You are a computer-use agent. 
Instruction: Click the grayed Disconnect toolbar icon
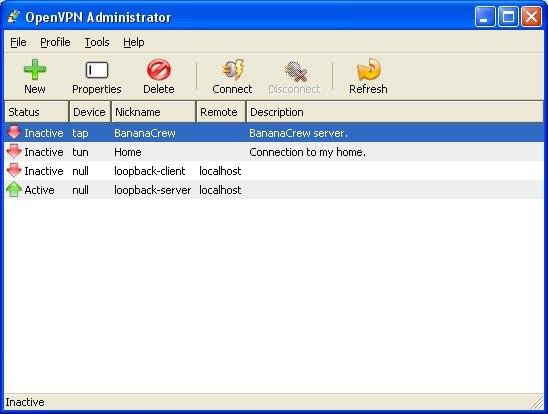coord(296,71)
